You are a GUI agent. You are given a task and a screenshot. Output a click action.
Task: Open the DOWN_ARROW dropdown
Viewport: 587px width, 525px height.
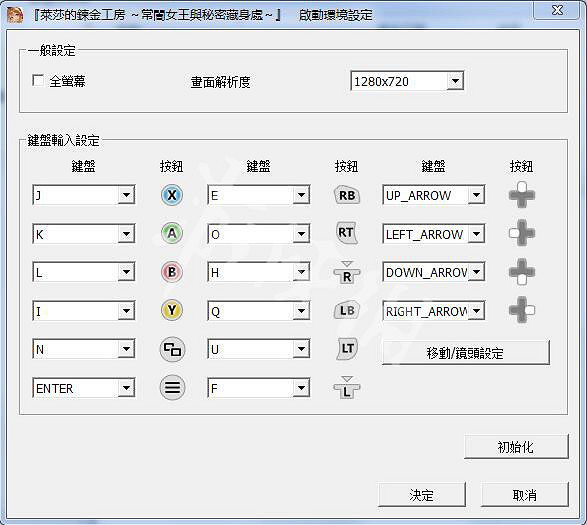click(x=434, y=272)
